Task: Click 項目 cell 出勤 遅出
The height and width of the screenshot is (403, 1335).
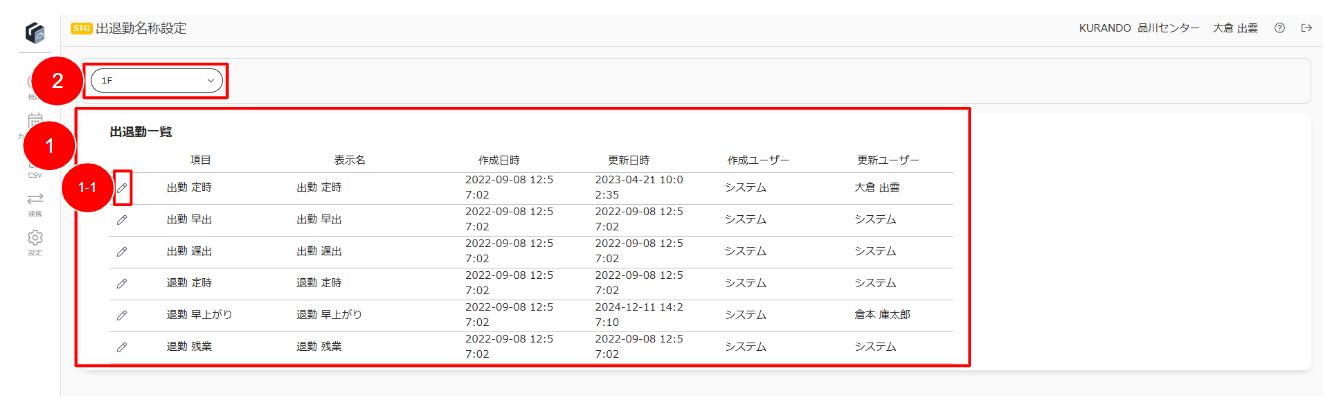Action: 189,251
